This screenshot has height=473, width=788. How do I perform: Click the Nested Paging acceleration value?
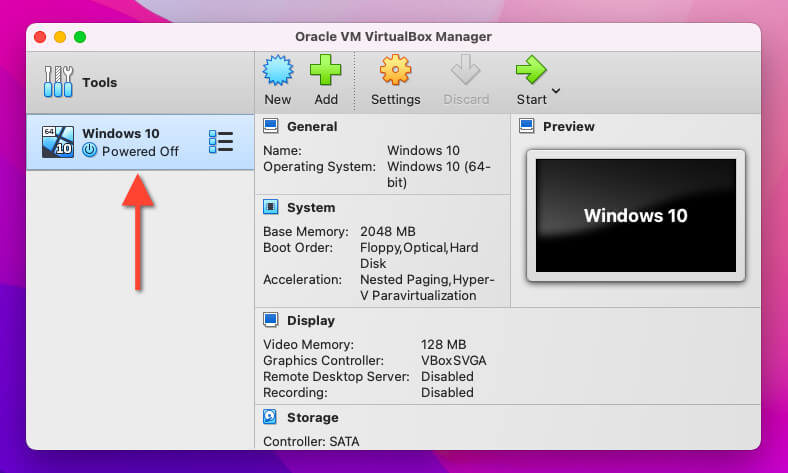click(427, 288)
